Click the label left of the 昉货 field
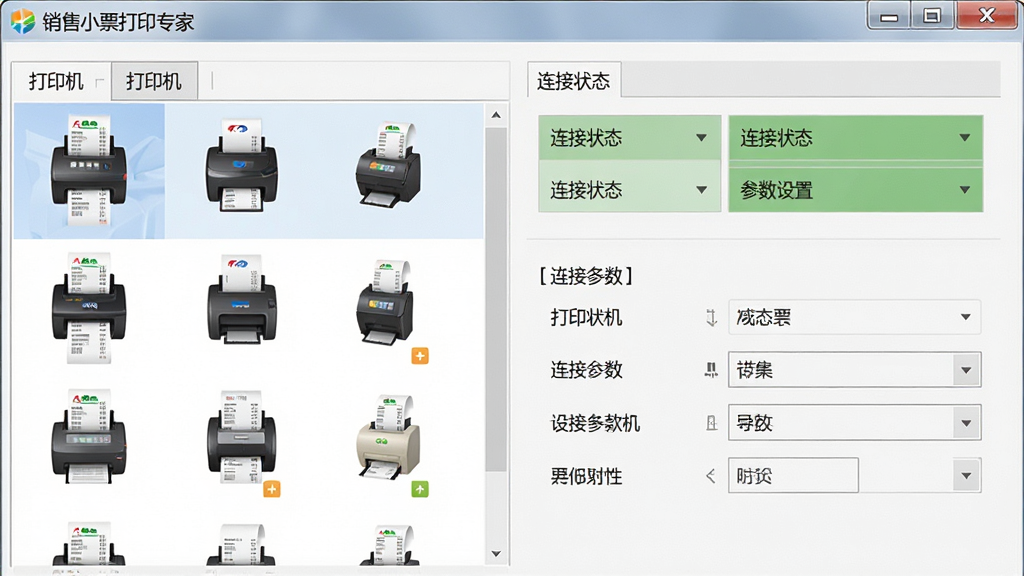This screenshot has width=1024, height=576. (x=586, y=476)
